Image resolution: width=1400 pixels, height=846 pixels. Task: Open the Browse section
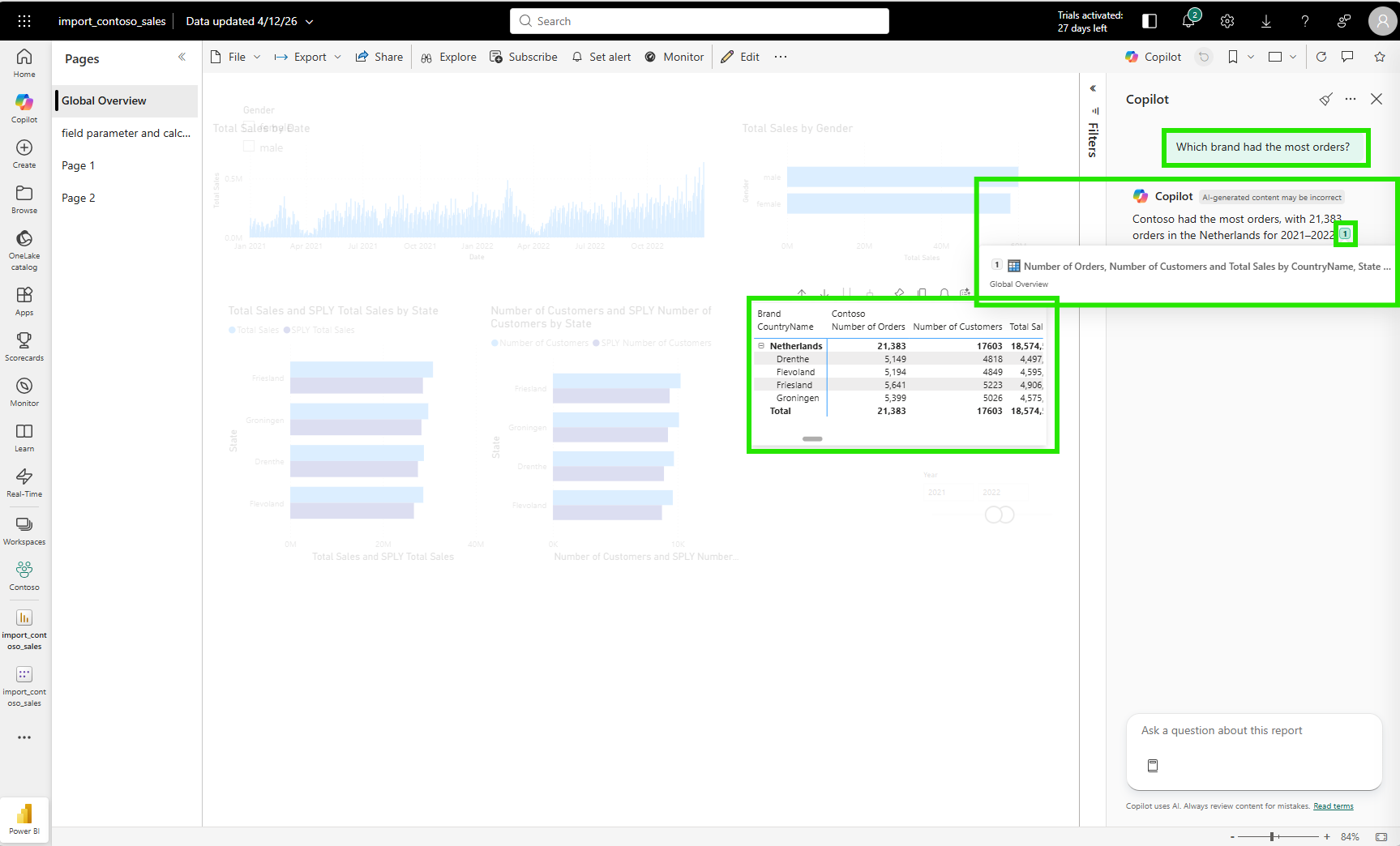(x=24, y=199)
